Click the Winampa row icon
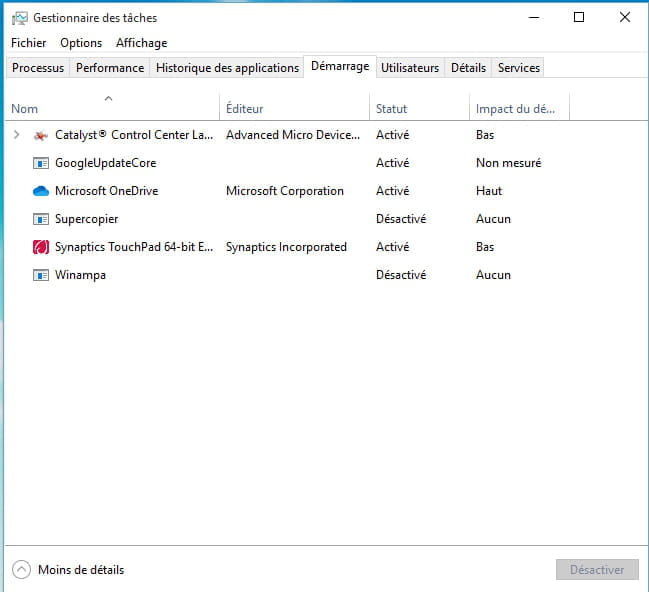Viewport: 649px width, 592px height. [41, 275]
